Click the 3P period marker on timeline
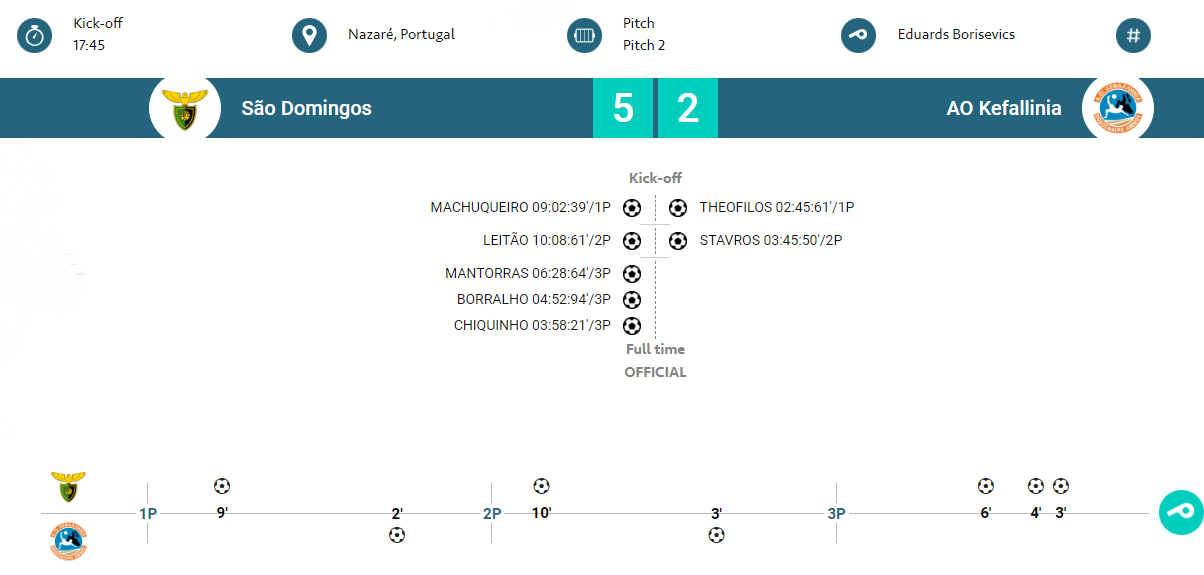Viewport: 1204px width, 575px height. click(837, 514)
